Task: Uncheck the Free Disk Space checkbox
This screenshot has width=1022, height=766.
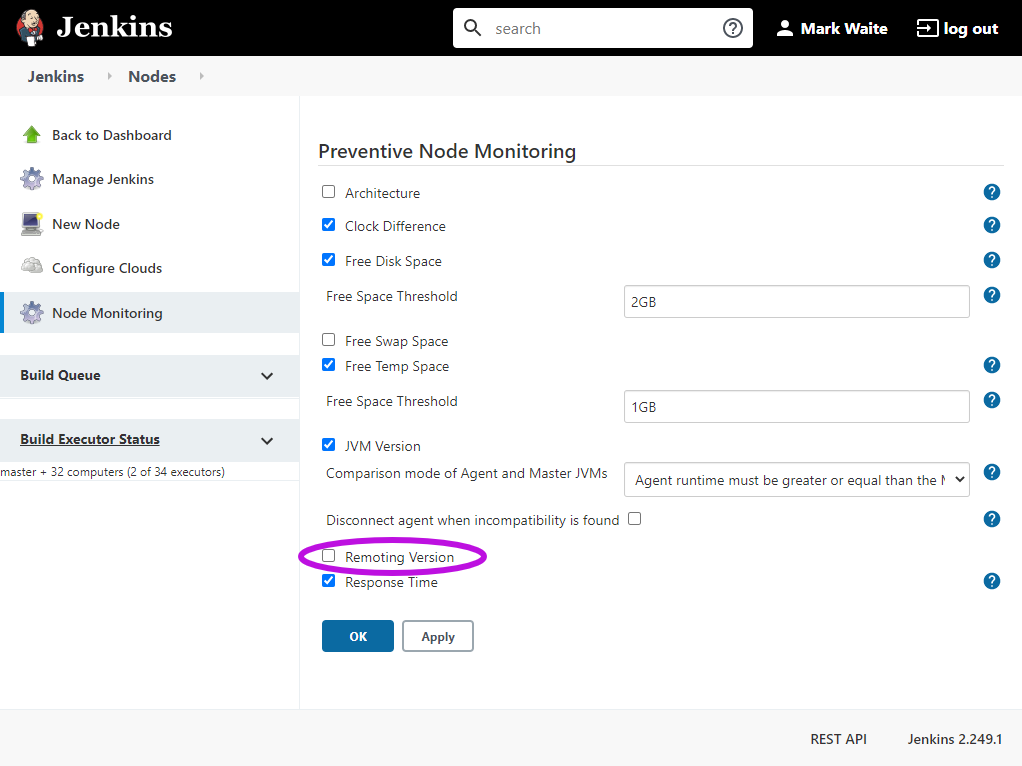Action: tap(328, 259)
